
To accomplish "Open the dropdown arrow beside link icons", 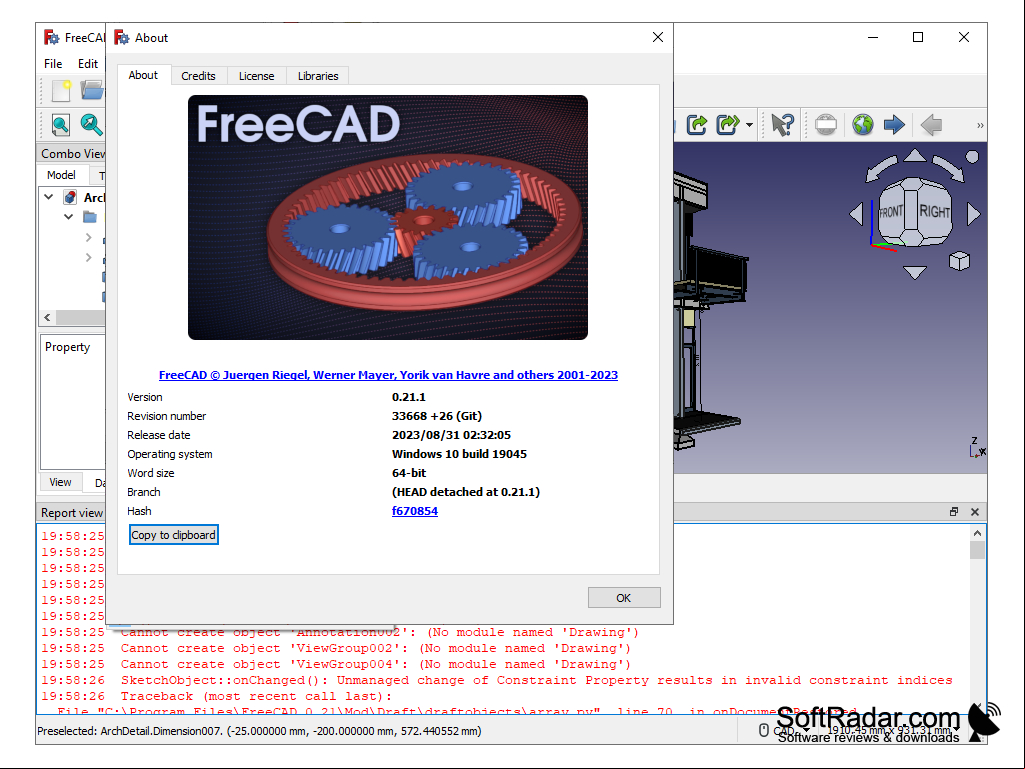I will pyautogui.click(x=749, y=124).
